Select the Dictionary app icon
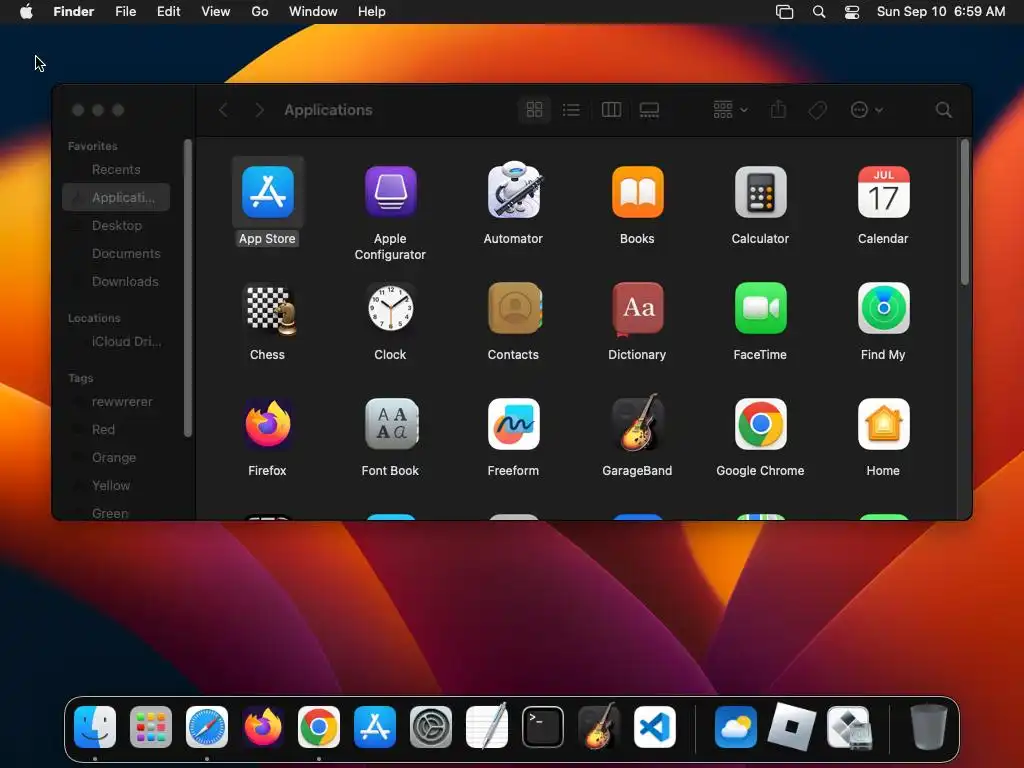 pos(637,308)
